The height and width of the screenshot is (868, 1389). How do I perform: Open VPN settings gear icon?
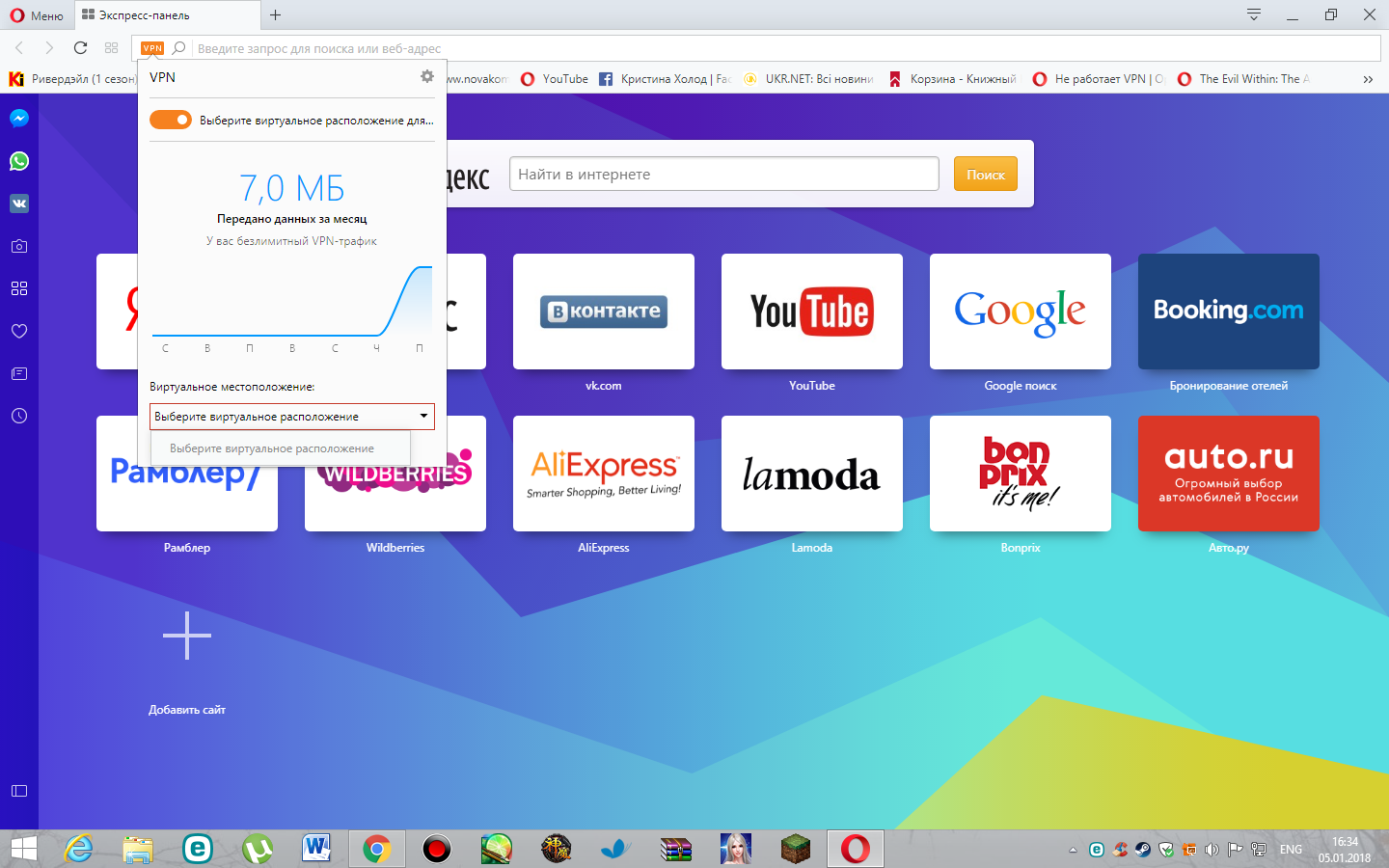[427, 76]
